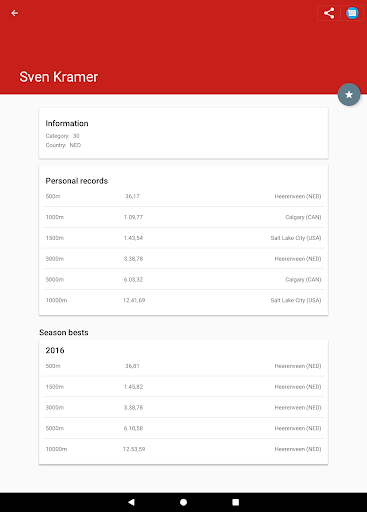
Task: Click the 1000m distance label
Action: coord(55,217)
